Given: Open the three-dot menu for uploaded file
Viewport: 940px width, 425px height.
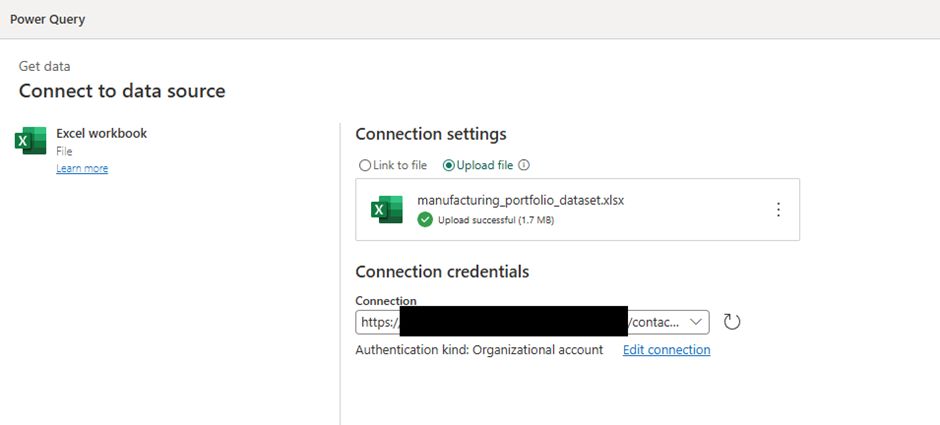Looking at the screenshot, I should (778, 210).
